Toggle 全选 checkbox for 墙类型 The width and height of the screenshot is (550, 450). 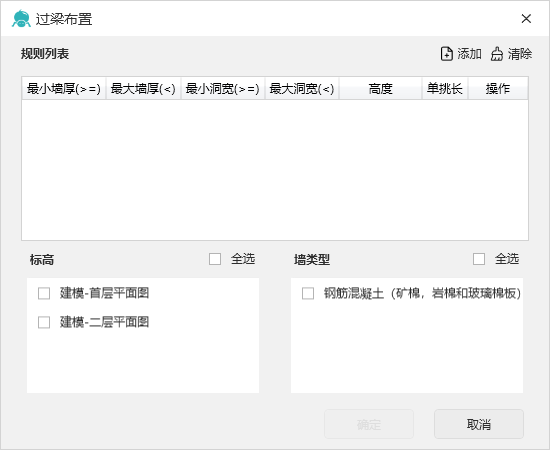coord(479,259)
